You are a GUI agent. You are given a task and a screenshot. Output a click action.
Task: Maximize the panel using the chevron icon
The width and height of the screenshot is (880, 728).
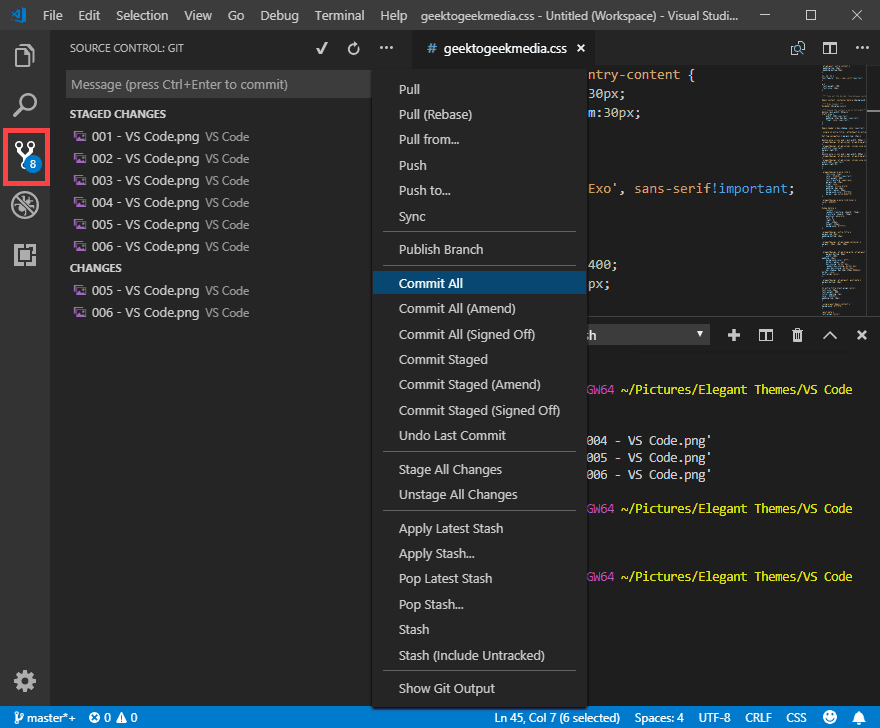click(x=830, y=336)
